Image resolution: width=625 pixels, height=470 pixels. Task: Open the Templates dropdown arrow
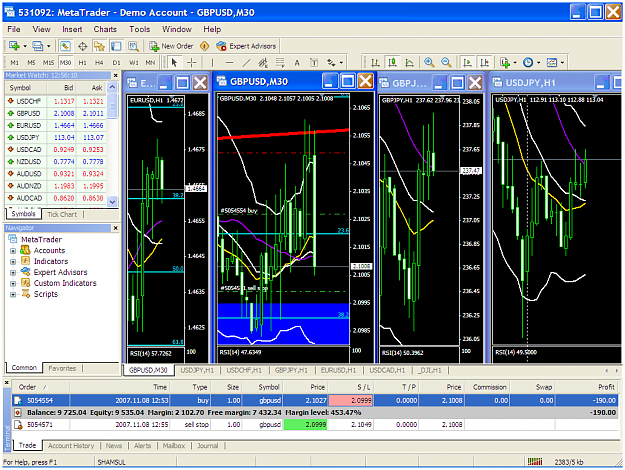[x=562, y=63]
